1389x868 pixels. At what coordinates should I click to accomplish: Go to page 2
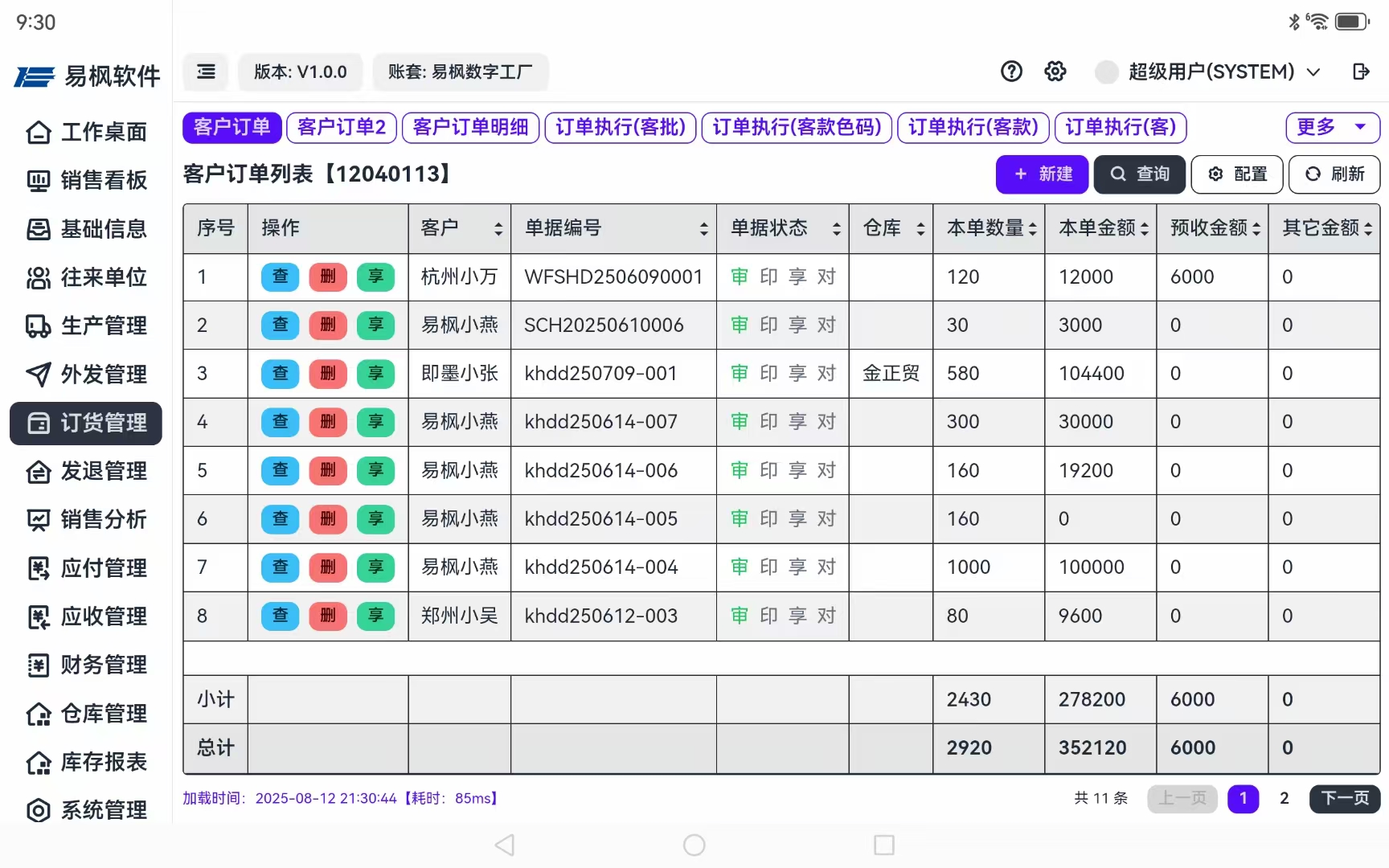point(1285,798)
